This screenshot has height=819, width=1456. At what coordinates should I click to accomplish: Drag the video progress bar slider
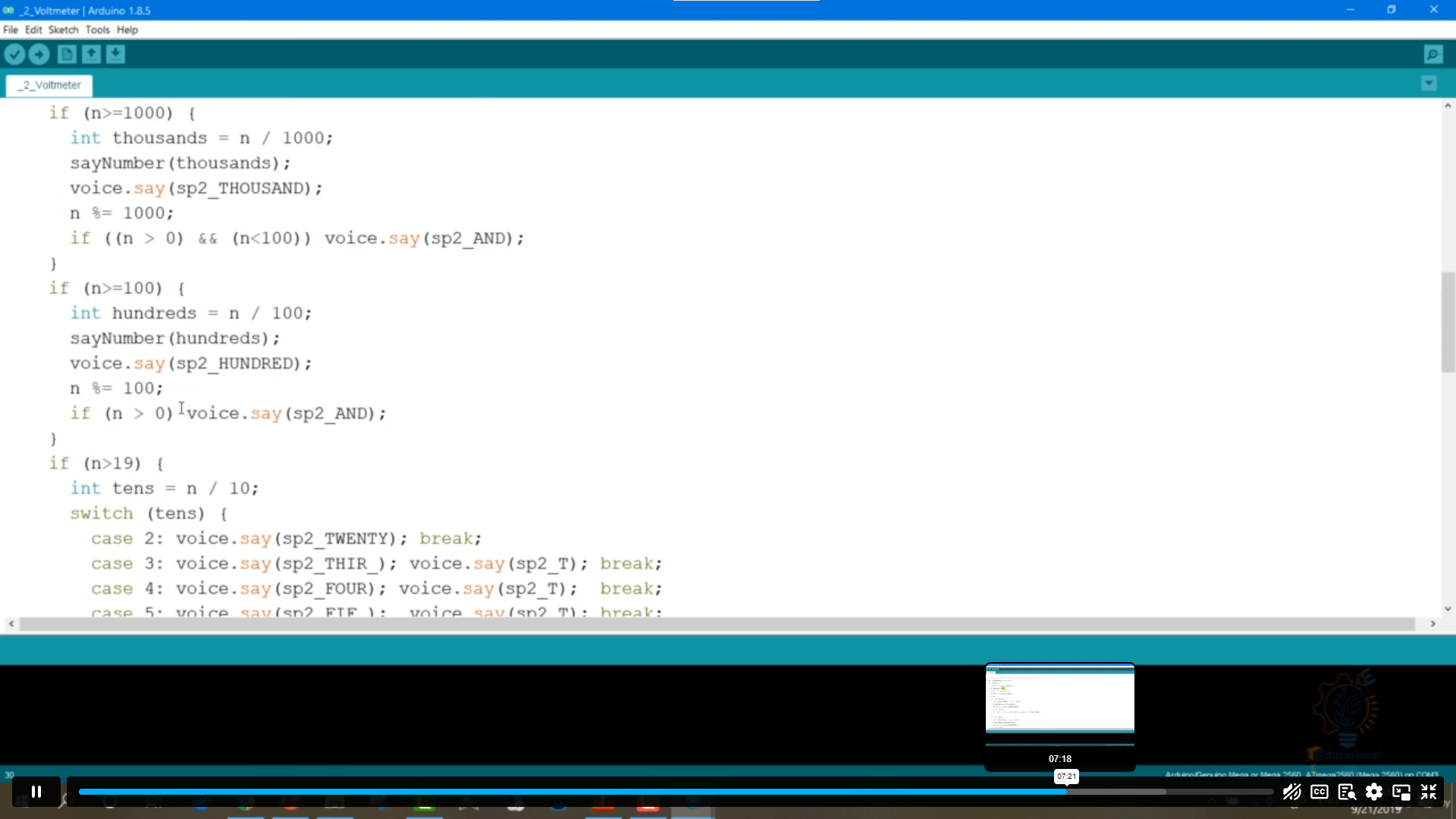pyautogui.click(x=1065, y=791)
